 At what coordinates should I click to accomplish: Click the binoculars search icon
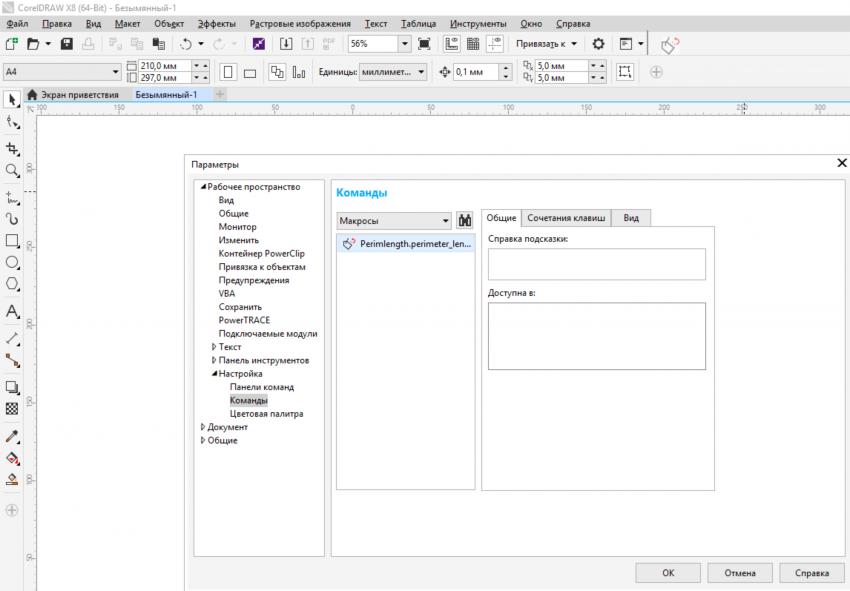[x=465, y=220]
